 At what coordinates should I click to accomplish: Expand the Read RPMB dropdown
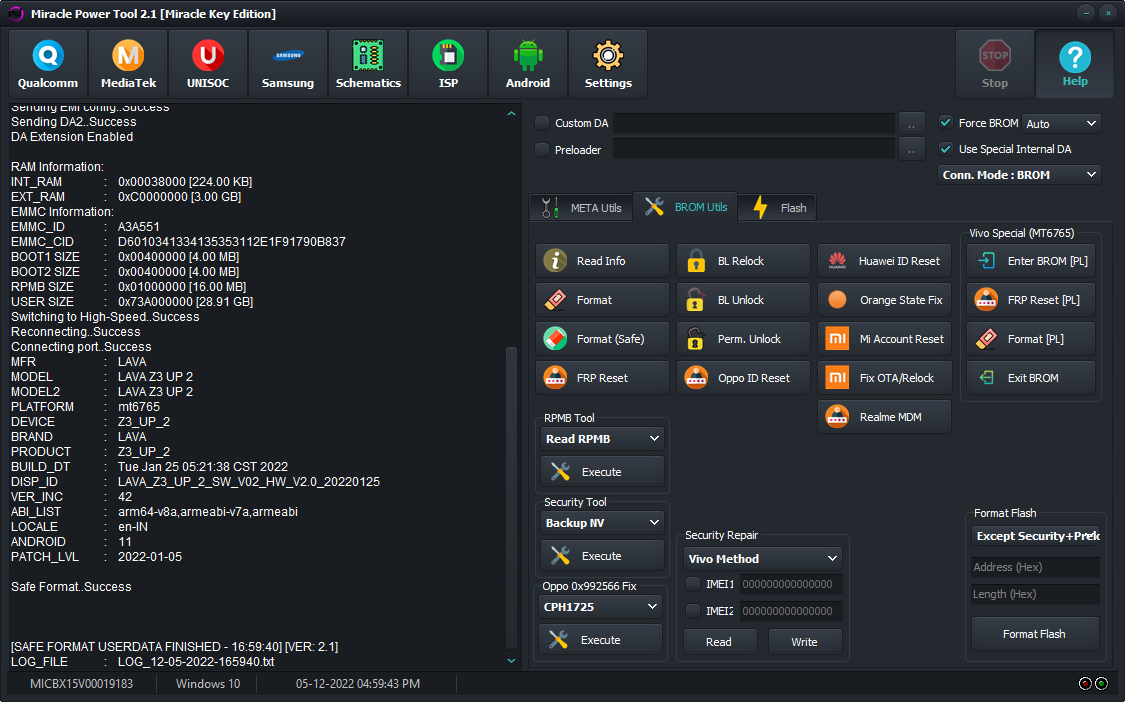(x=602, y=439)
